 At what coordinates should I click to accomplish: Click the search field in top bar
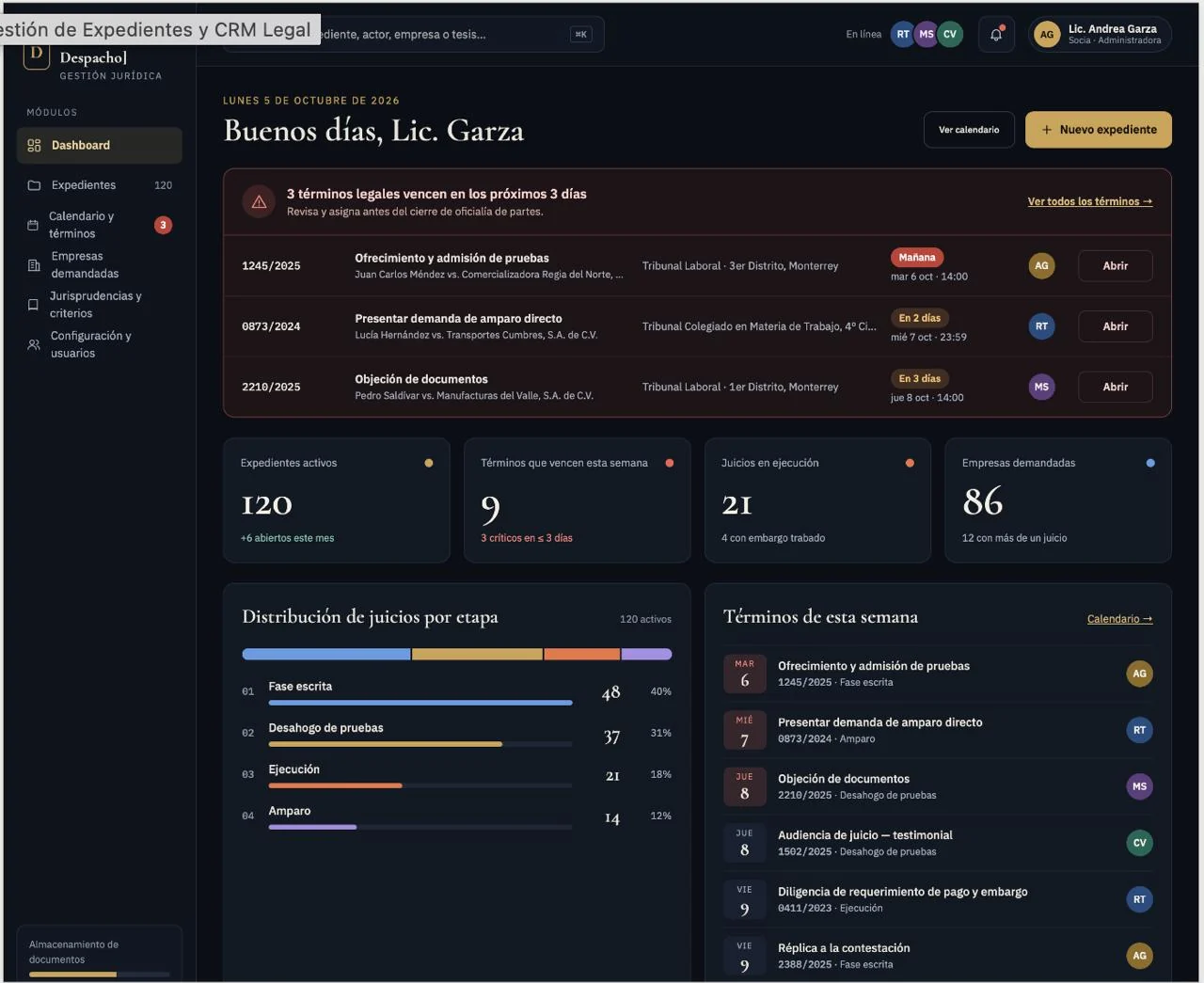(414, 35)
